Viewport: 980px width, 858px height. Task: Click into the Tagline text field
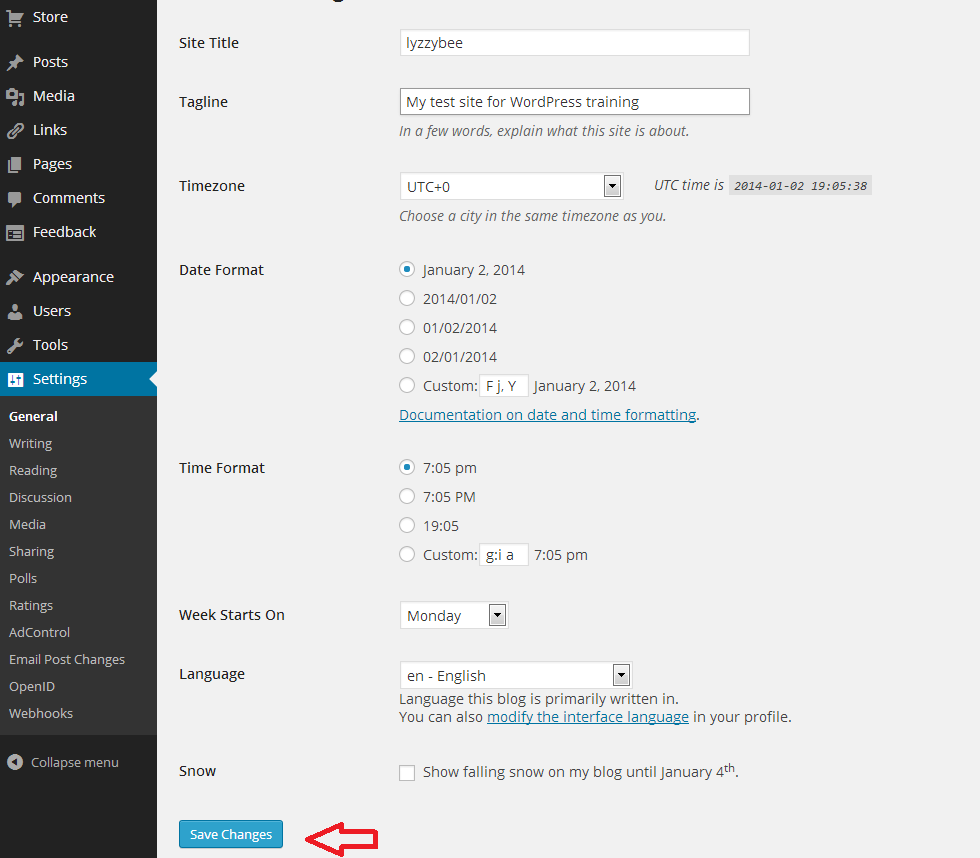pyautogui.click(x=574, y=101)
